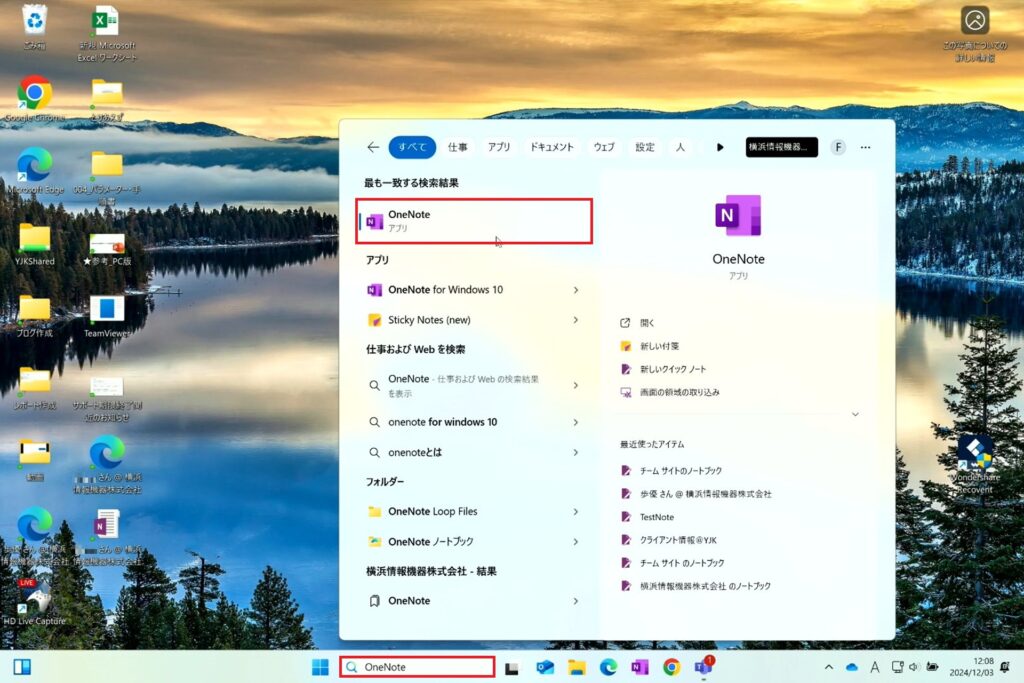1024x683 pixels.
Task: Click the Google Chrome desktop shortcut
Action: click(x=35, y=99)
